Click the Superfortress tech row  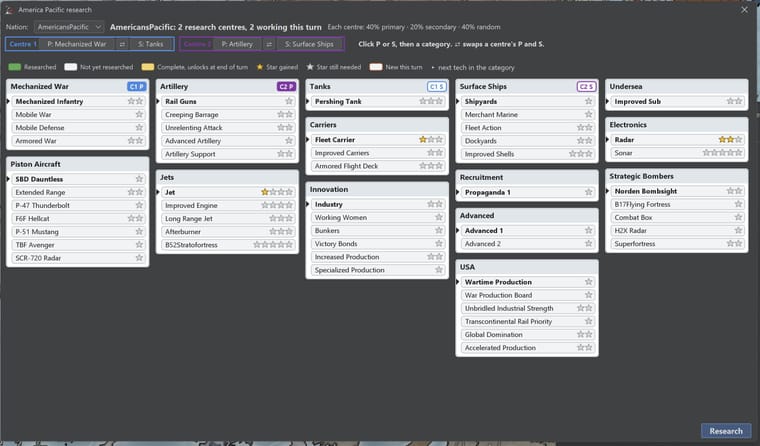click(677, 243)
